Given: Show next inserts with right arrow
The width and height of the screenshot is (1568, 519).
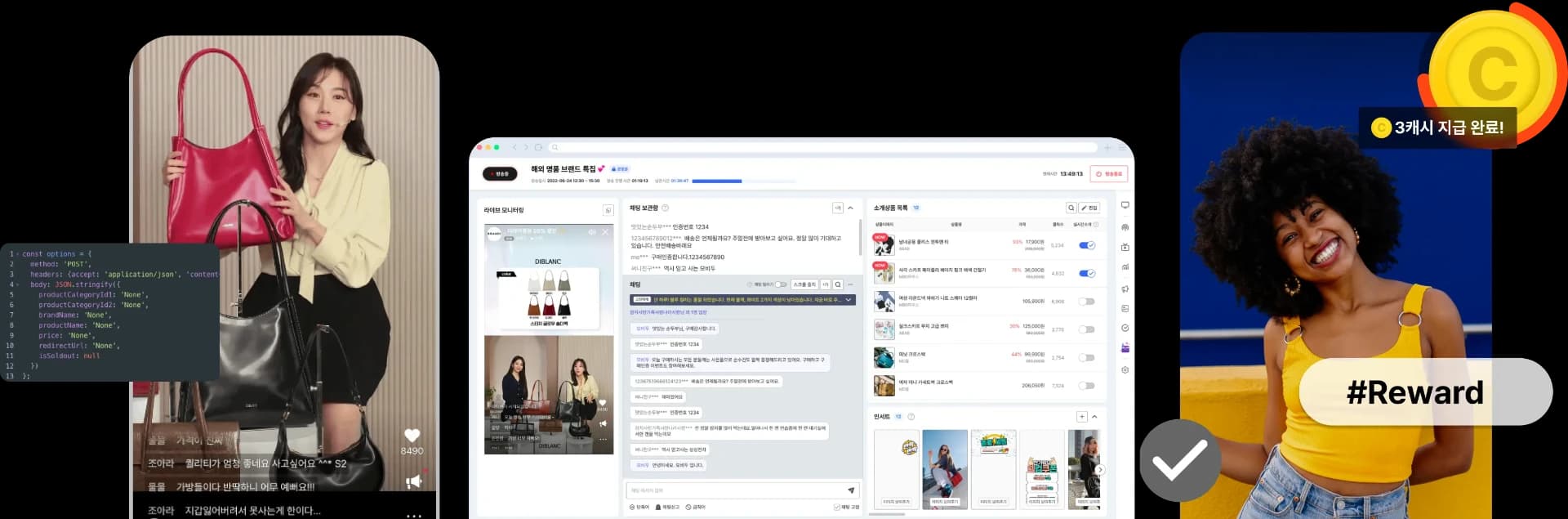Looking at the screenshot, I should [x=1100, y=469].
